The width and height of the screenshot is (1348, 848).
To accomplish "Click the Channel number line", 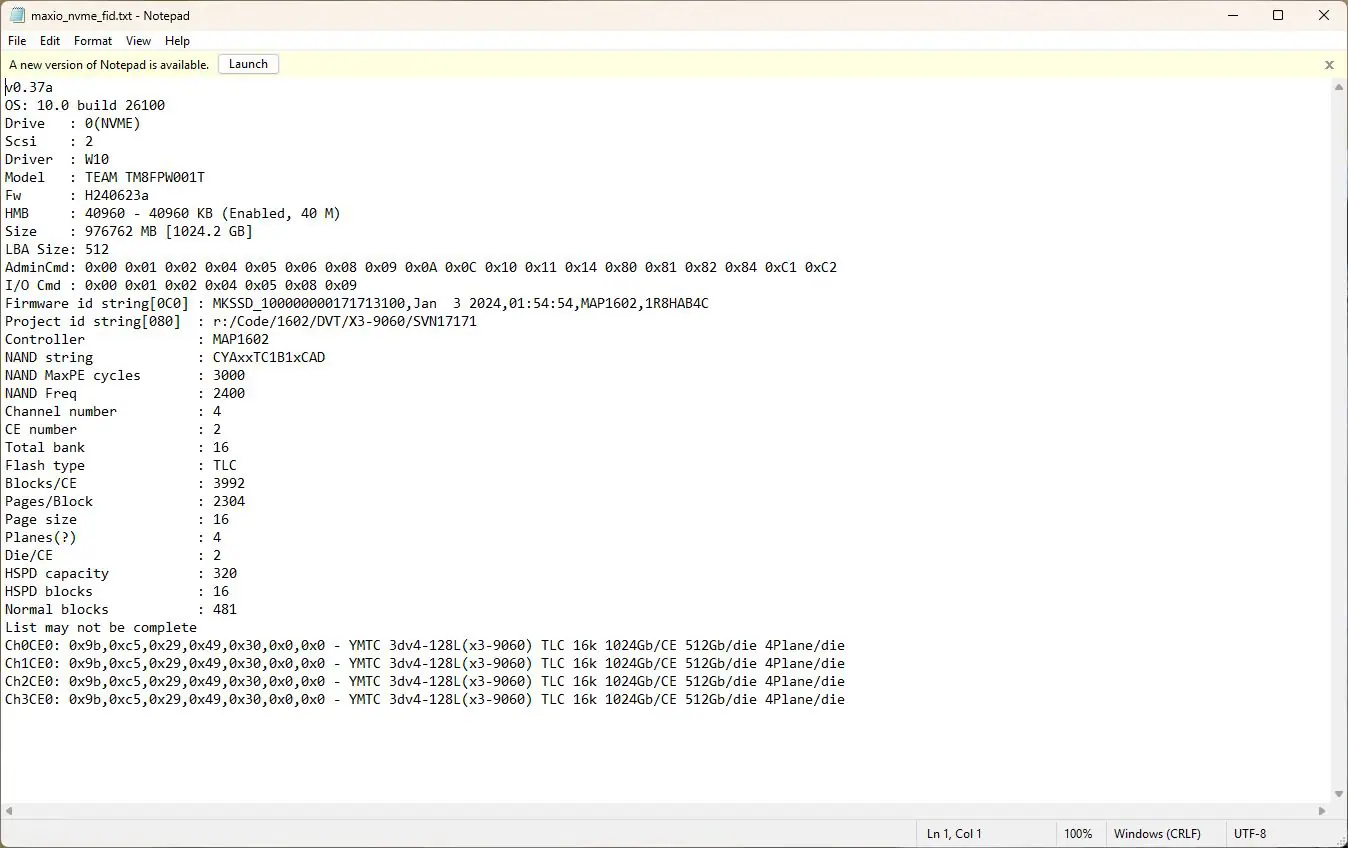I will [x=113, y=411].
